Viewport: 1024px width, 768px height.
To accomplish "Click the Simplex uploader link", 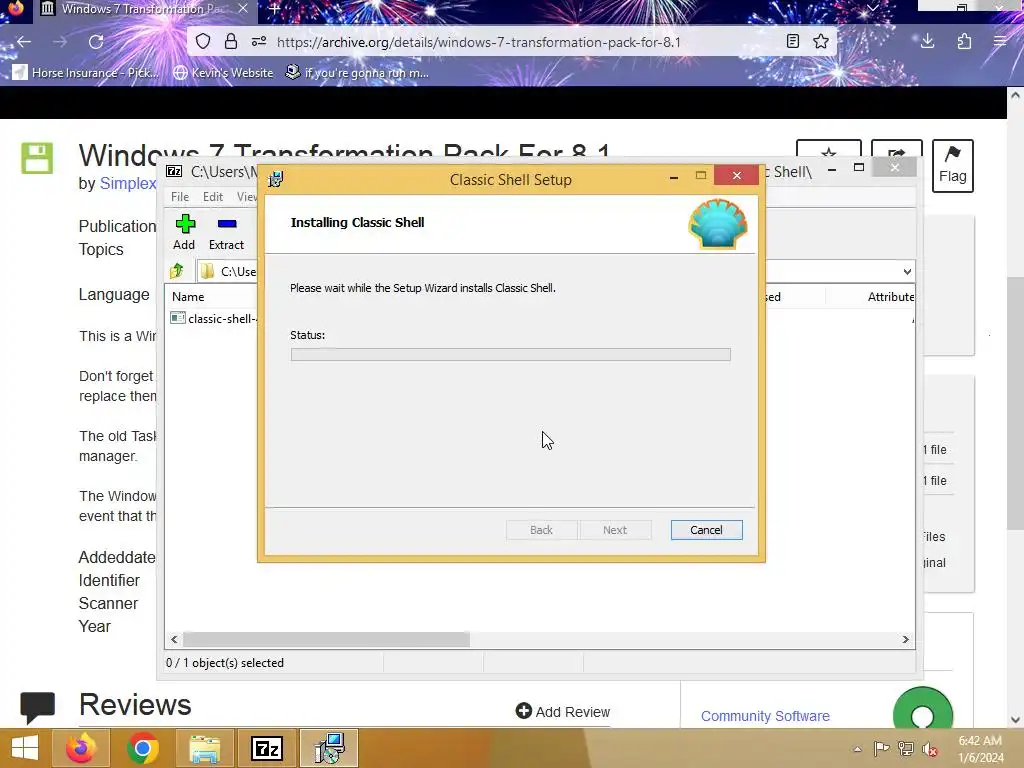I will (x=128, y=184).
